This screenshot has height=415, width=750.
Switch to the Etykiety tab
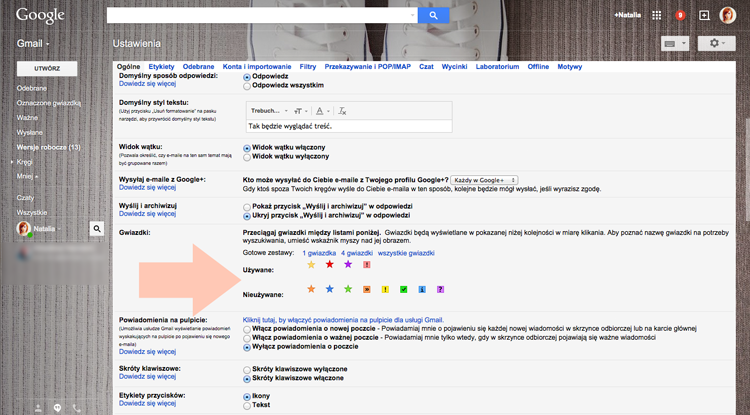pos(161,66)
